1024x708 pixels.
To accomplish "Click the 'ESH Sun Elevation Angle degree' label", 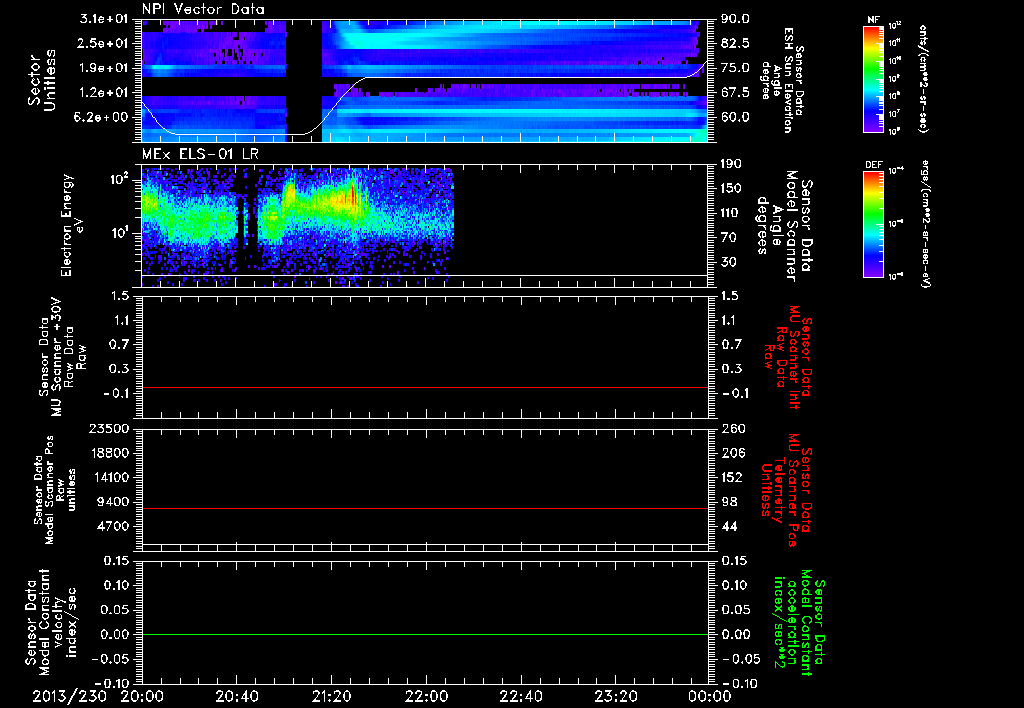I will point(782,80).
